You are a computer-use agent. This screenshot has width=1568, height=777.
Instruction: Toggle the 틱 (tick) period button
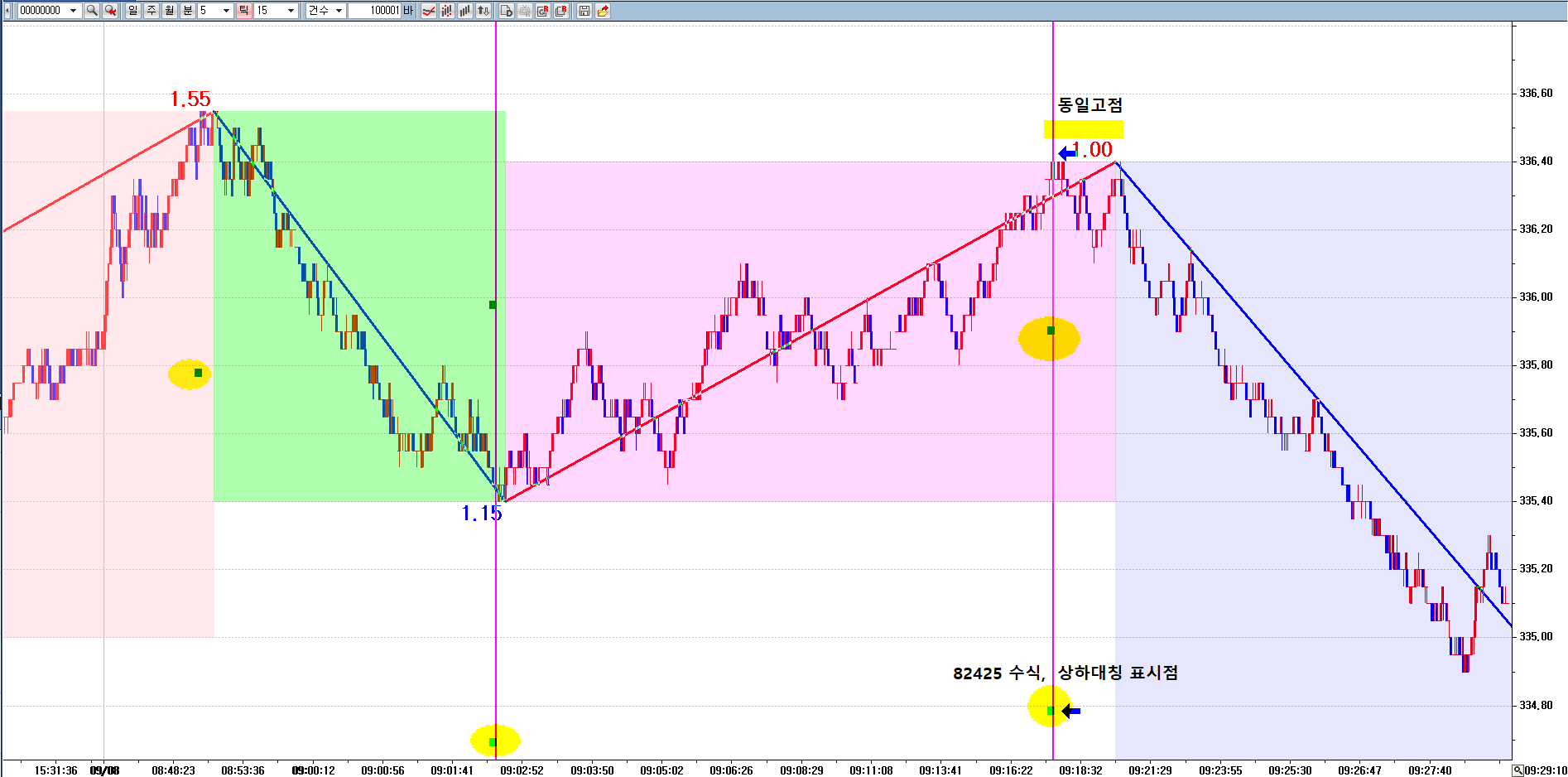(x=243, y=11)
